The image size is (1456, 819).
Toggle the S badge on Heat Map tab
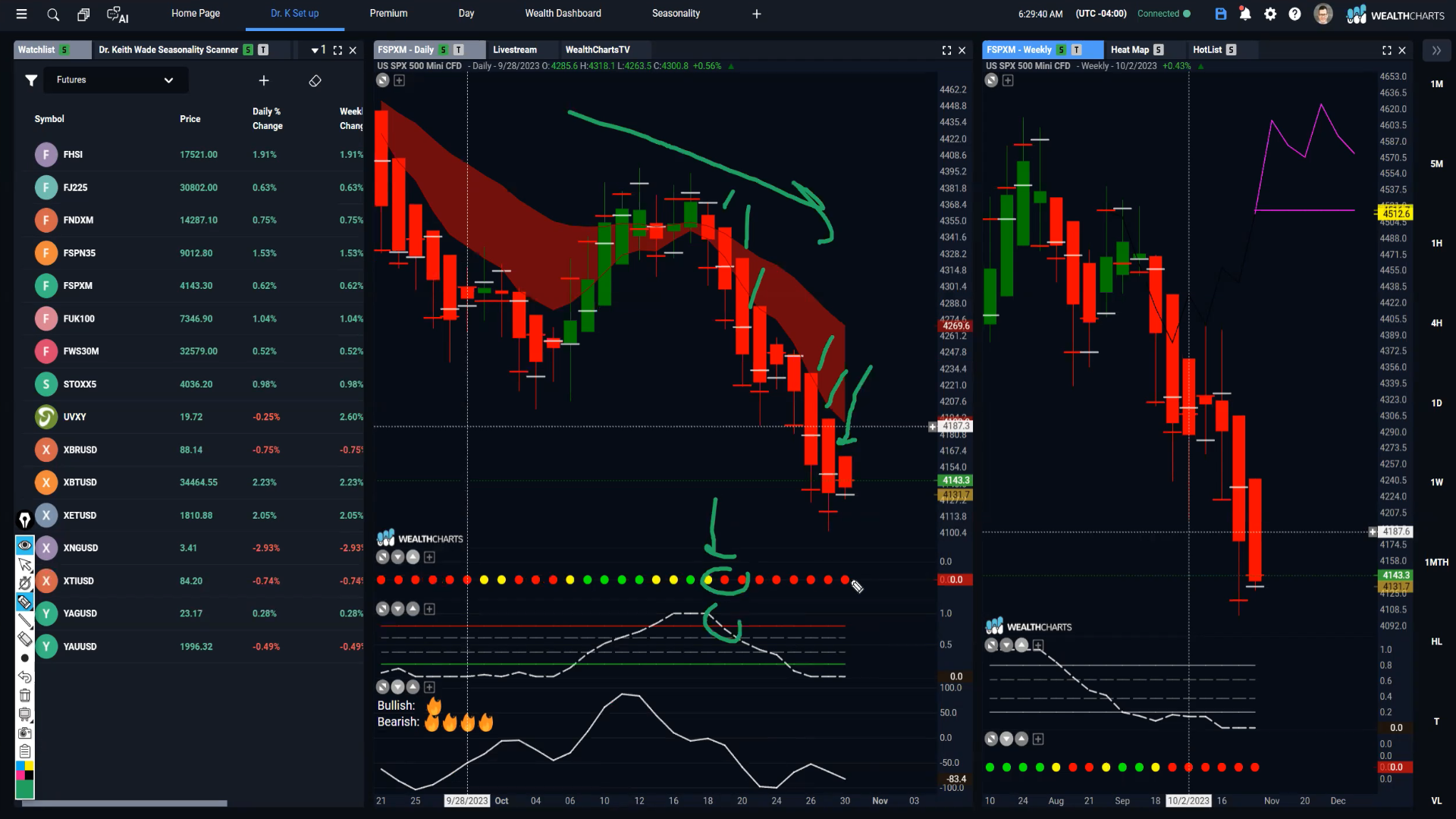[x=1159, y=50]
